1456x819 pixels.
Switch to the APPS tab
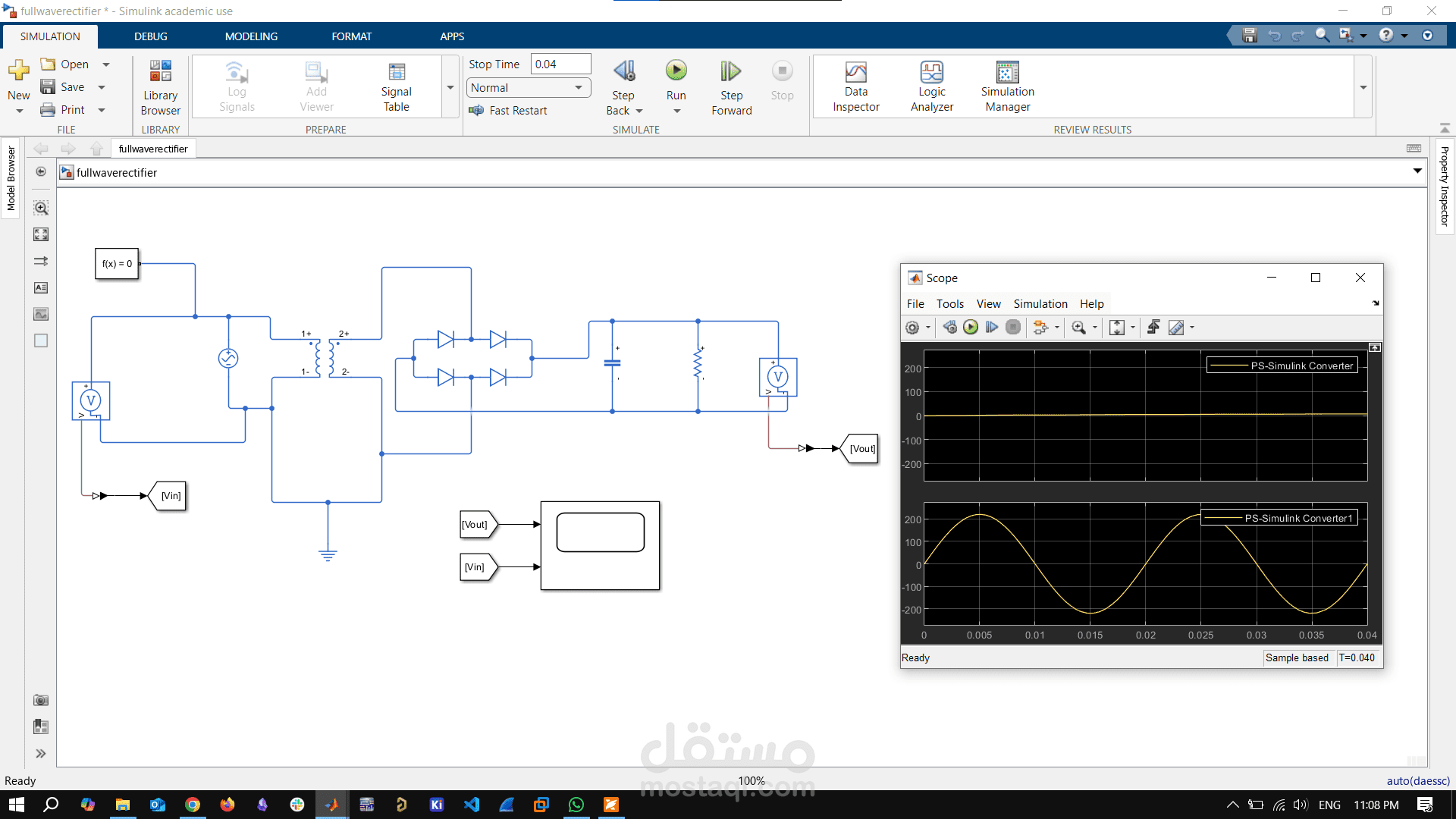click(x=452, y=36)
